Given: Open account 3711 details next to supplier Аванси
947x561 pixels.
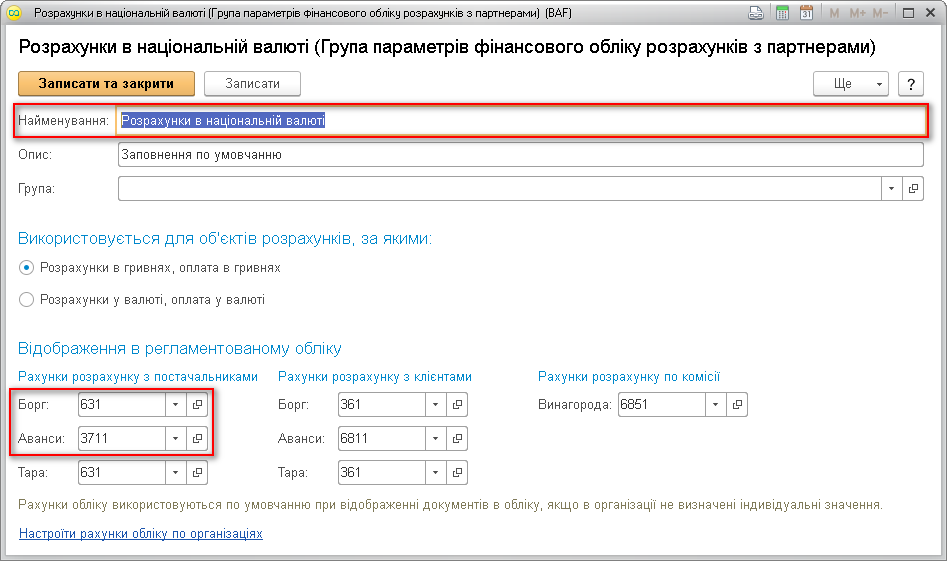Looking at the screenshot, I should coord(197,439).
